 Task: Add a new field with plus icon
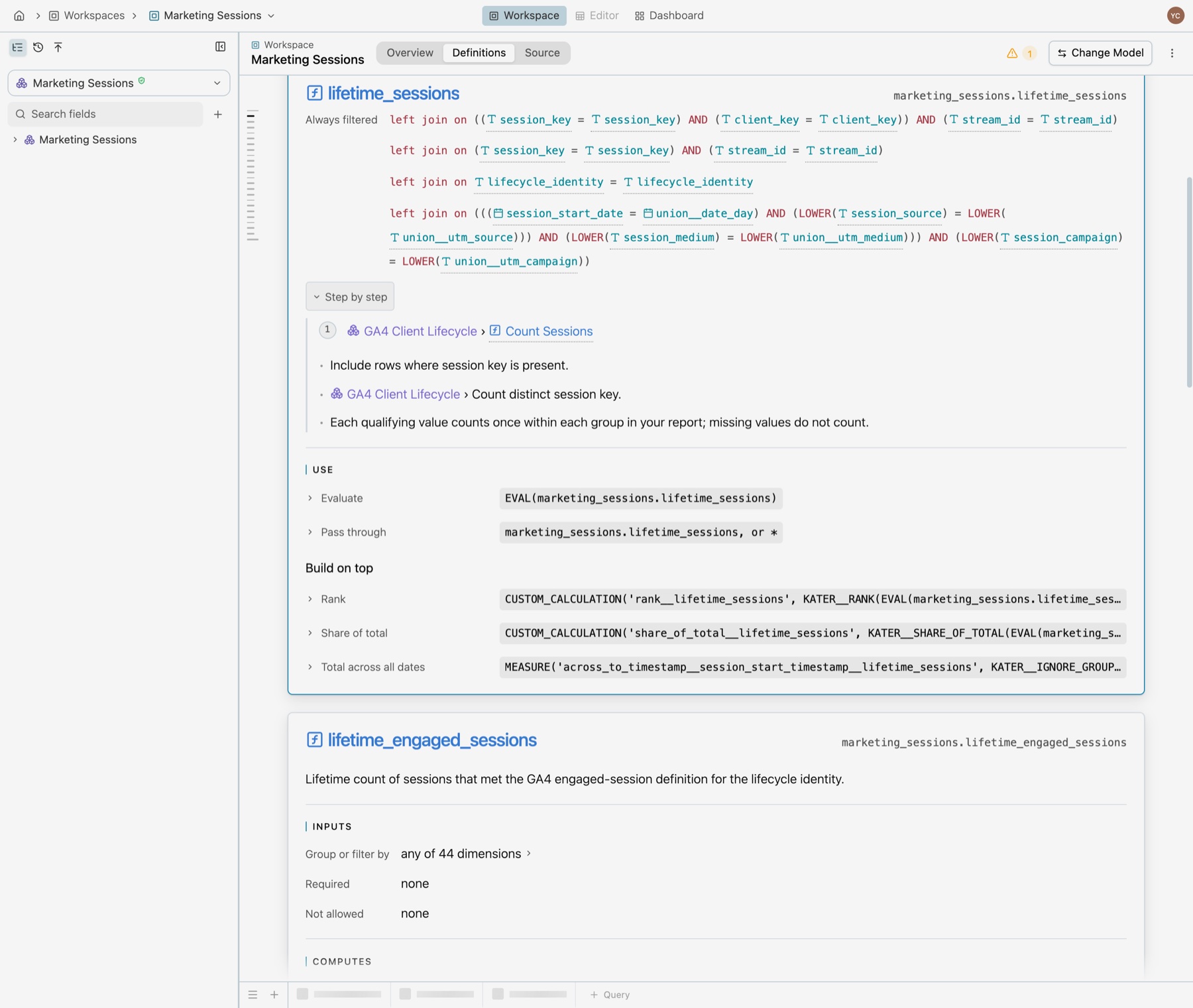tap(217, 114)
